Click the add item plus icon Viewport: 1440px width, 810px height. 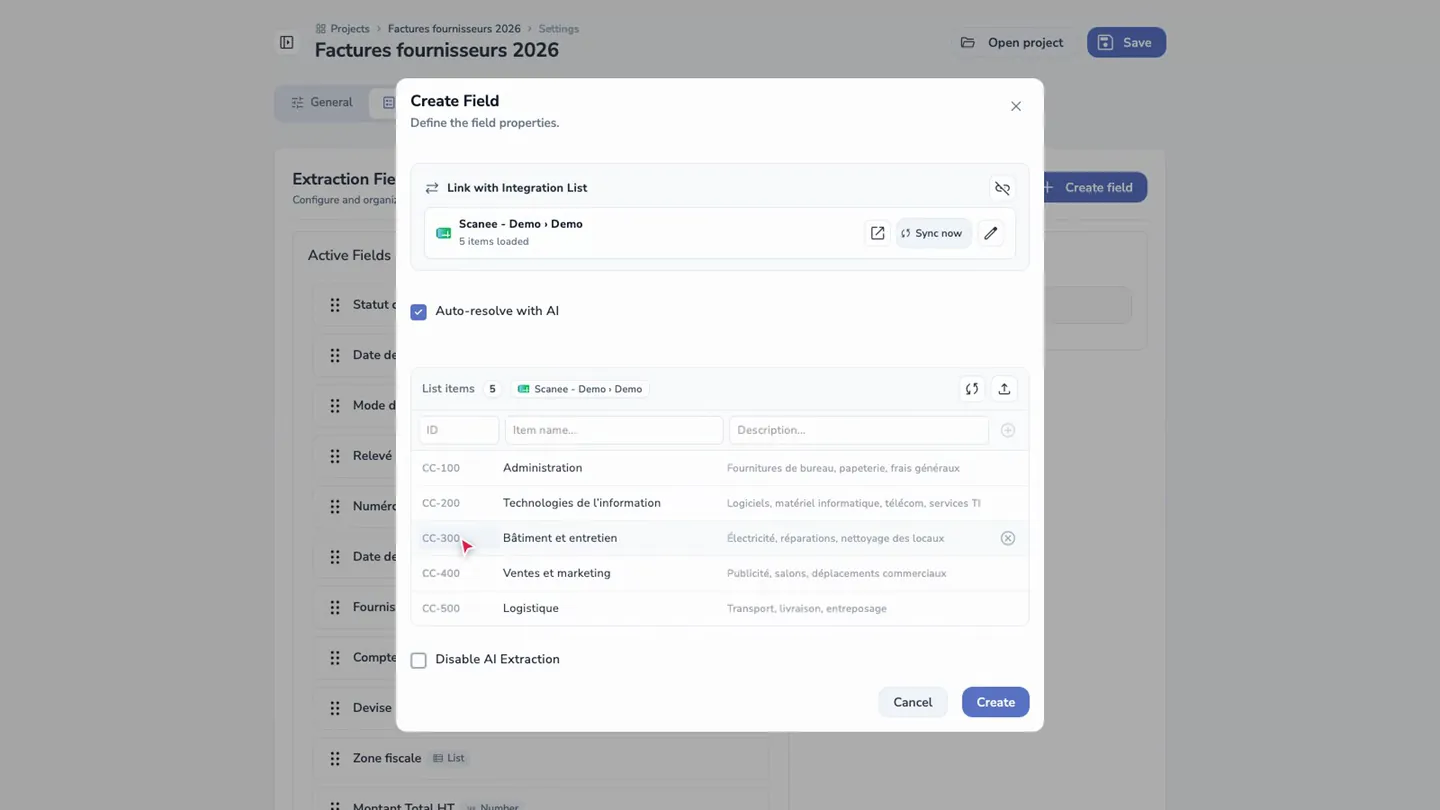(1008, 430)
